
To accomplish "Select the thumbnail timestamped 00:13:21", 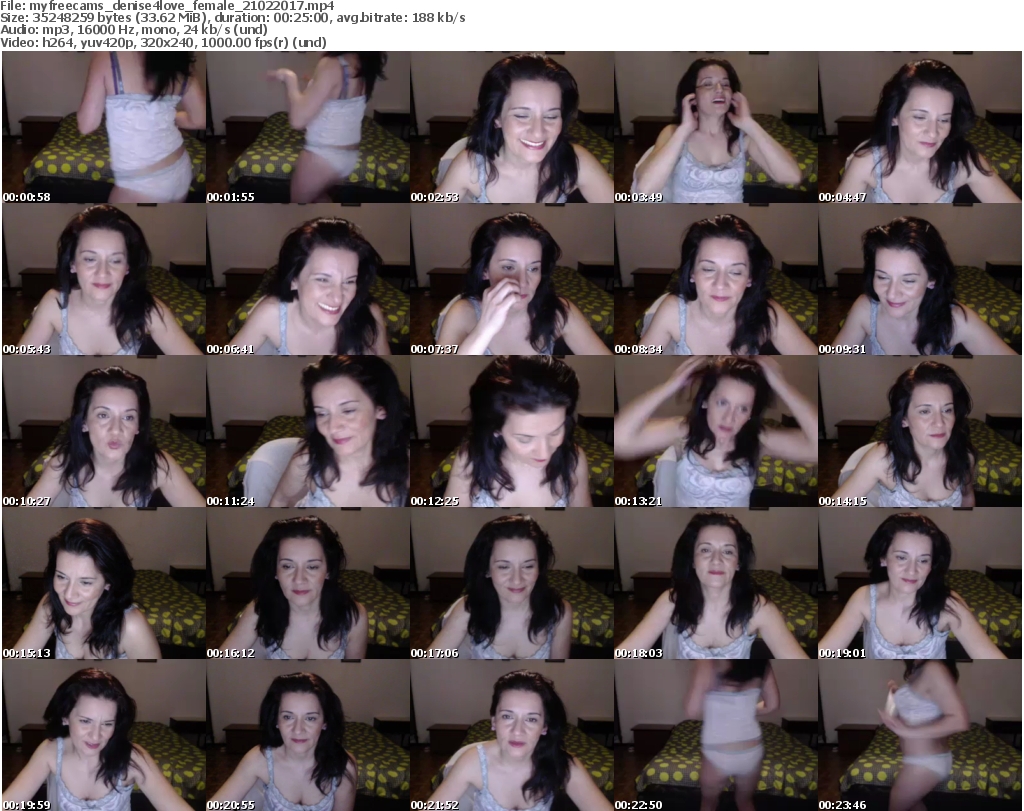I will (716, 431).
